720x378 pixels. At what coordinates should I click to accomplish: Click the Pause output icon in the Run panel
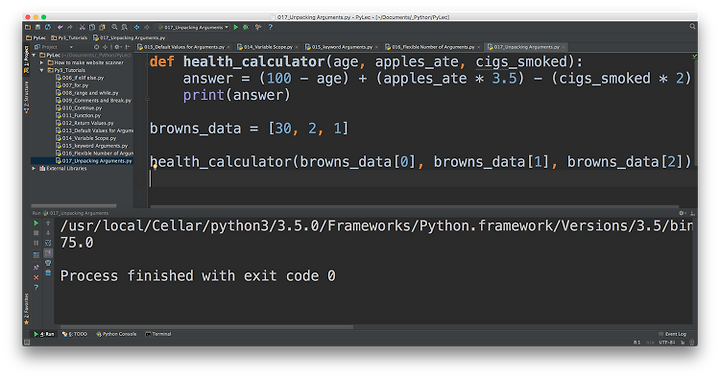[x=36, y=243]
